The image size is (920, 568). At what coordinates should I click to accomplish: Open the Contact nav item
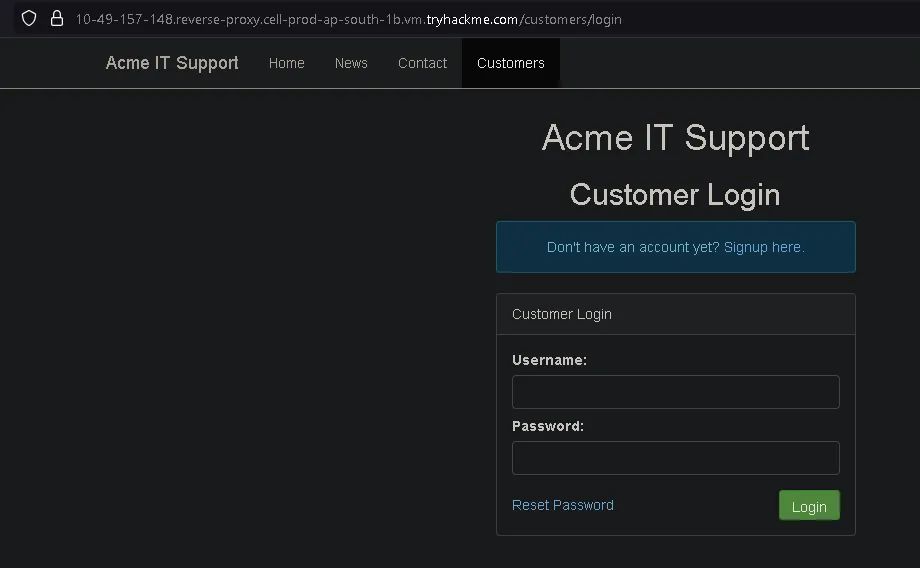point(422,63)
